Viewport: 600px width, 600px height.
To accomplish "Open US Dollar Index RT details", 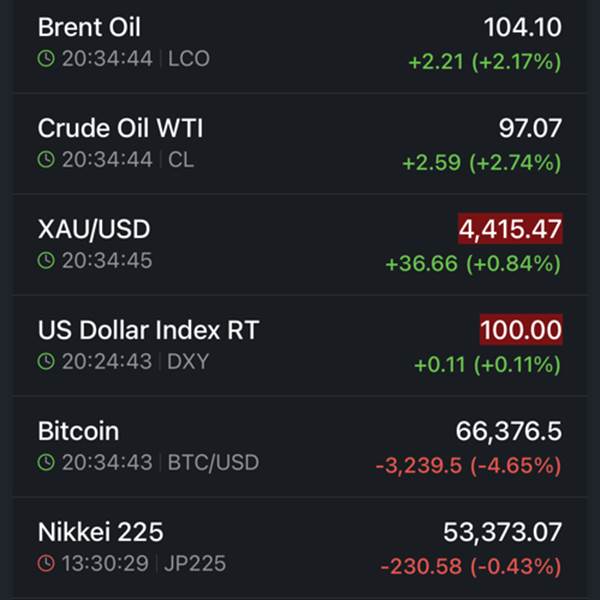I will point(148,331).
